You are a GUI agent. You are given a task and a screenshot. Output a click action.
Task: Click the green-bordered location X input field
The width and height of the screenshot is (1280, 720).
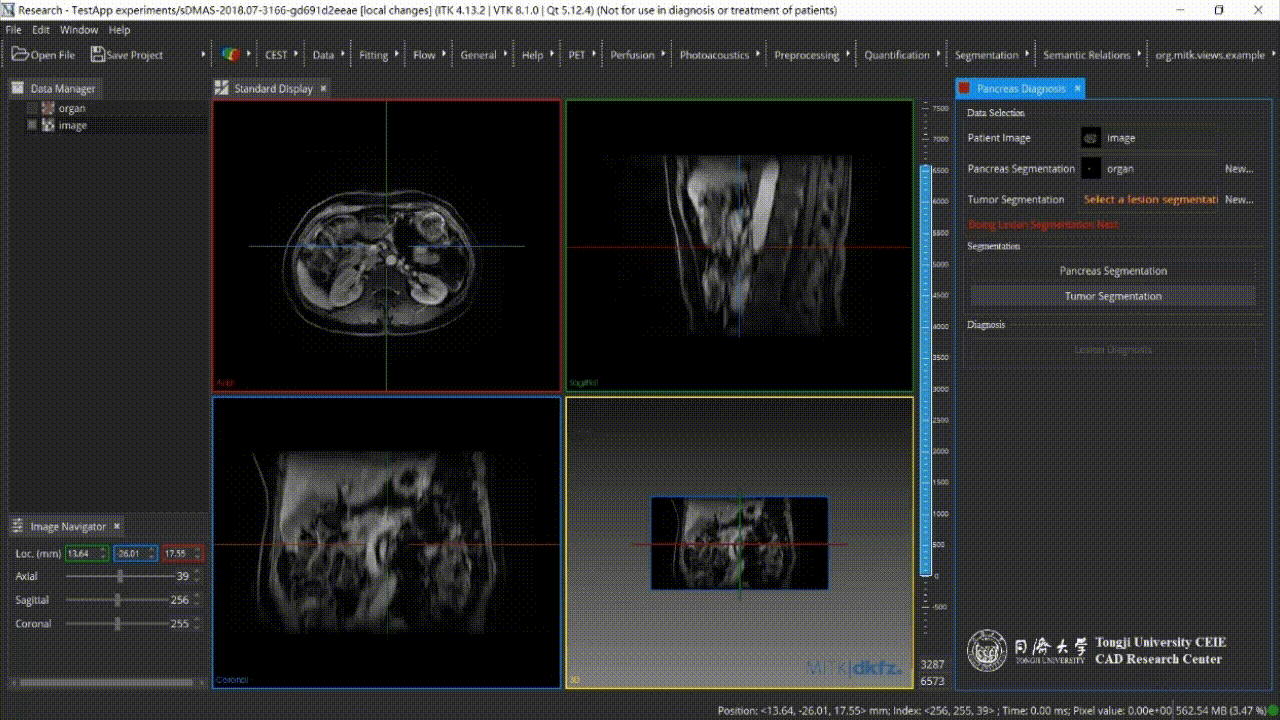pos(80,553)
